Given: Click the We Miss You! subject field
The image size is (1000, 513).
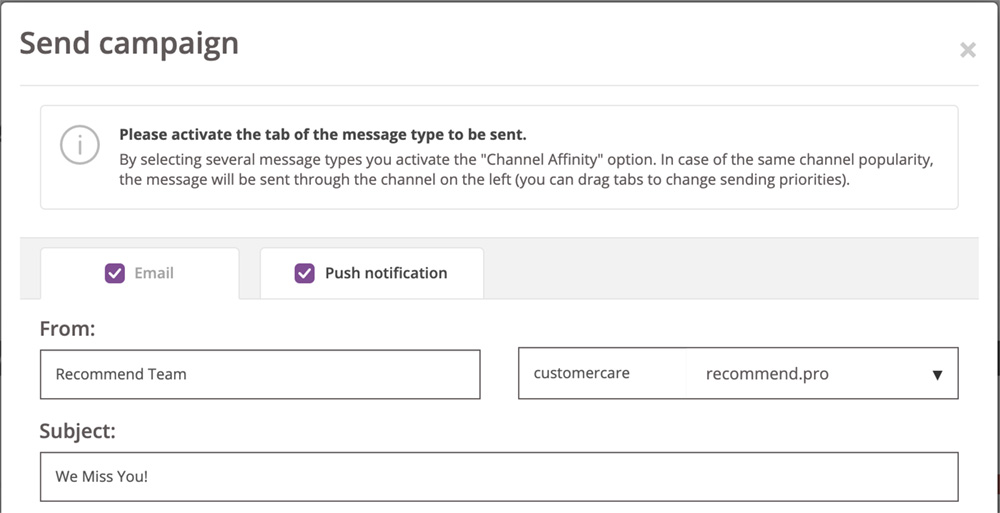Looking at the screenshot, I should [x=499, y=477].
